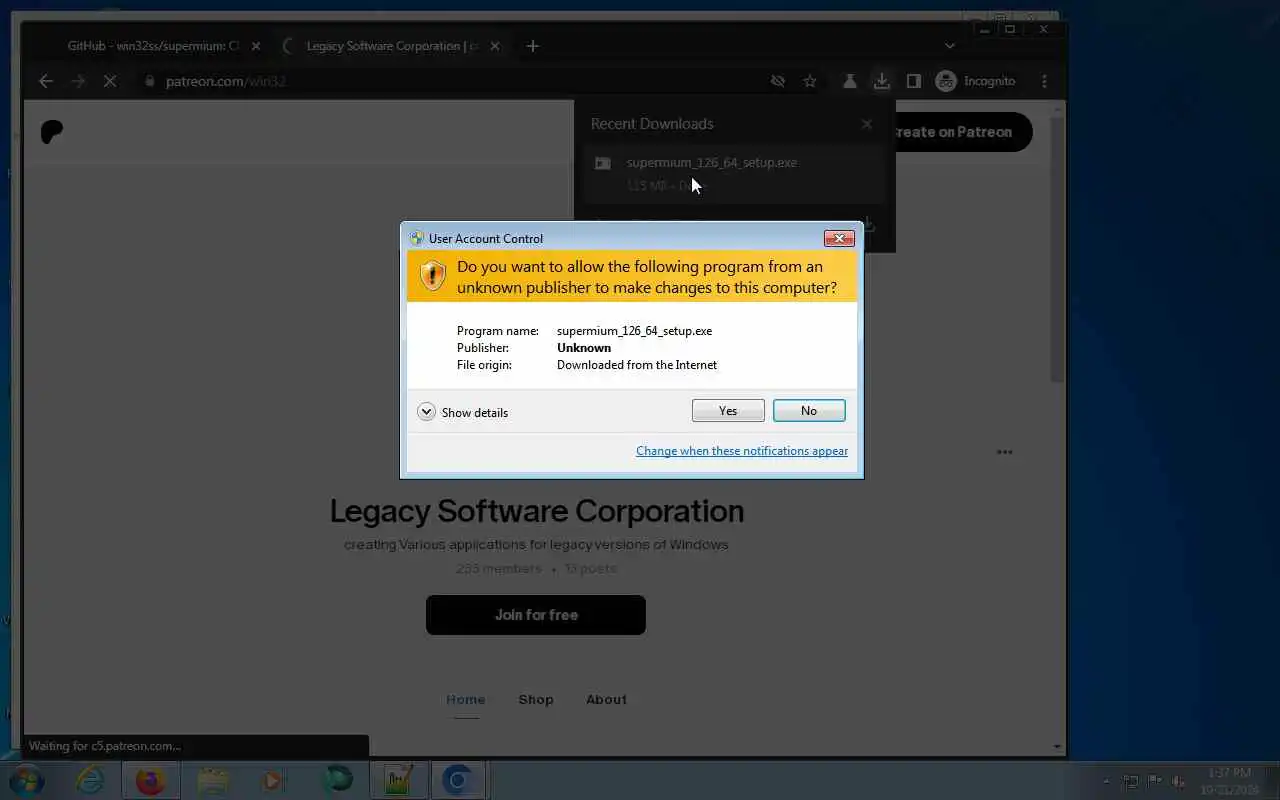
Task: Select the About tab on Patreon page
Action: coord(606,700)
